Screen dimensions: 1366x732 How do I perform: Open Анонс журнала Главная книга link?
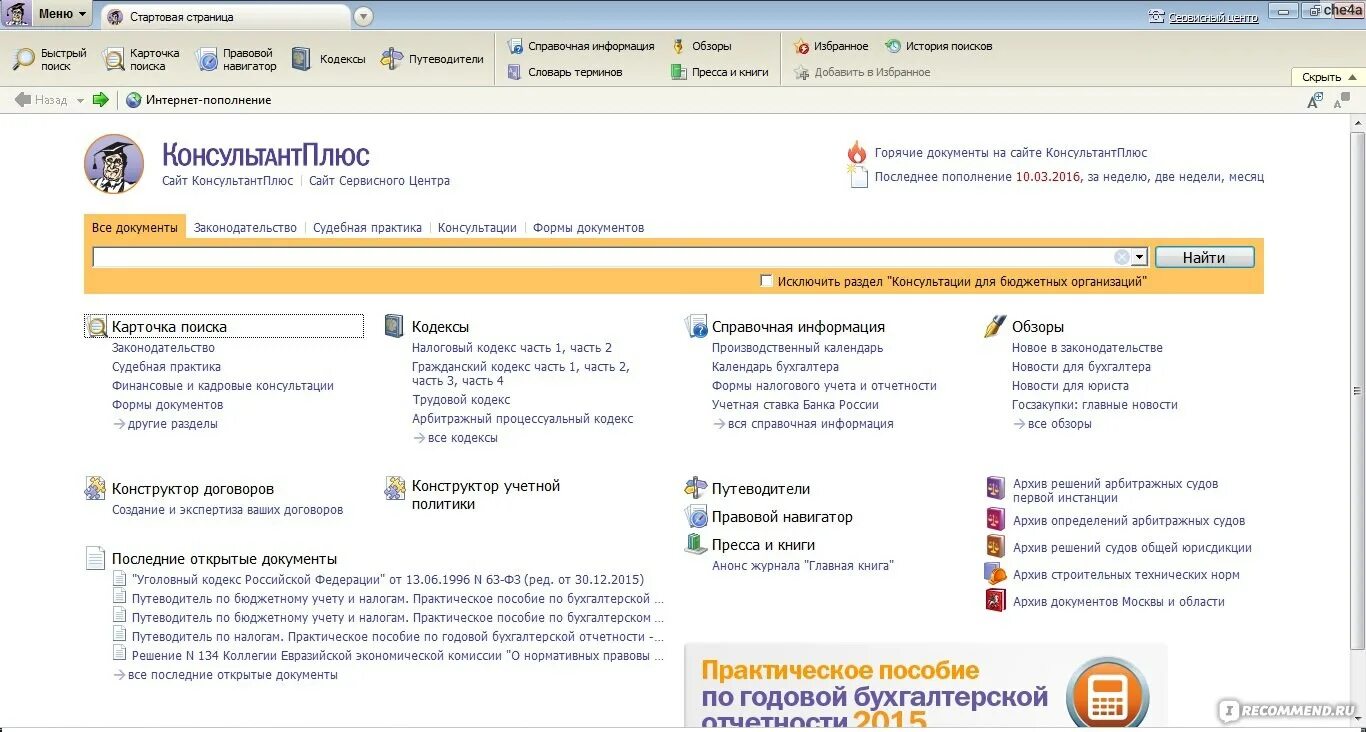coord(802,566)
